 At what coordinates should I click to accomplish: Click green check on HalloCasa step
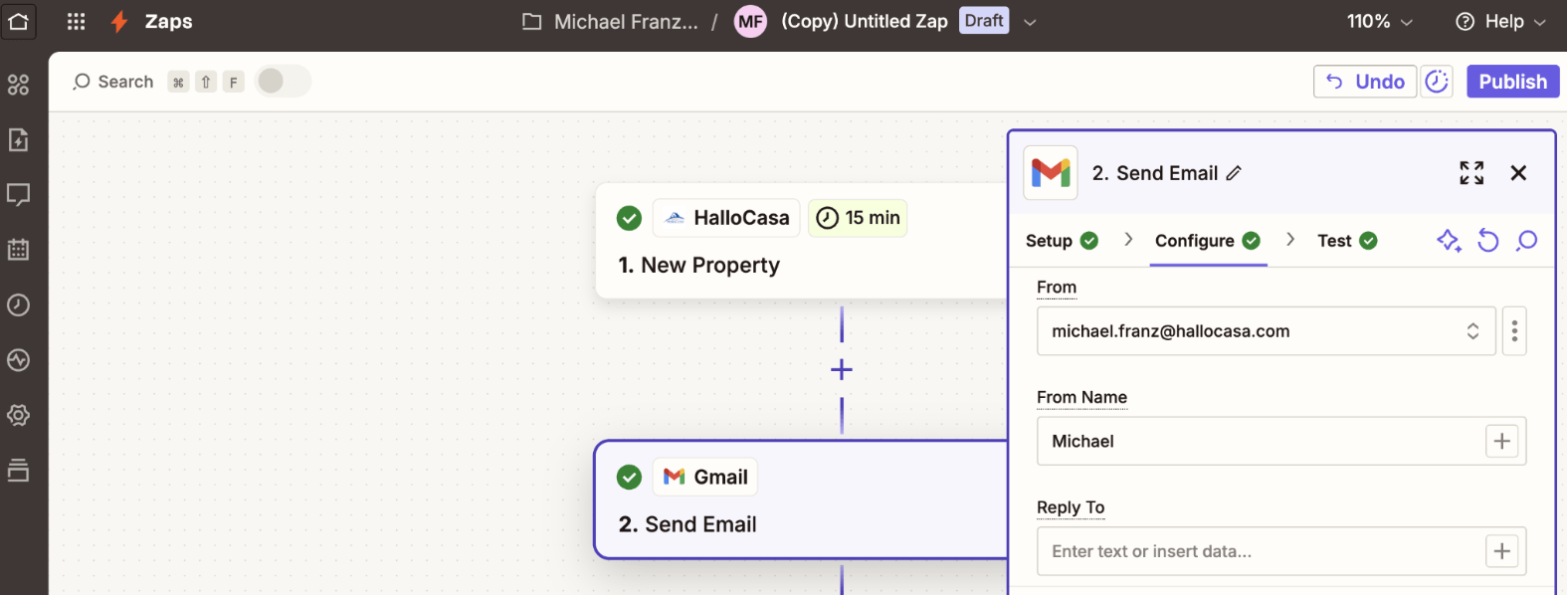(x=629, y=218)
